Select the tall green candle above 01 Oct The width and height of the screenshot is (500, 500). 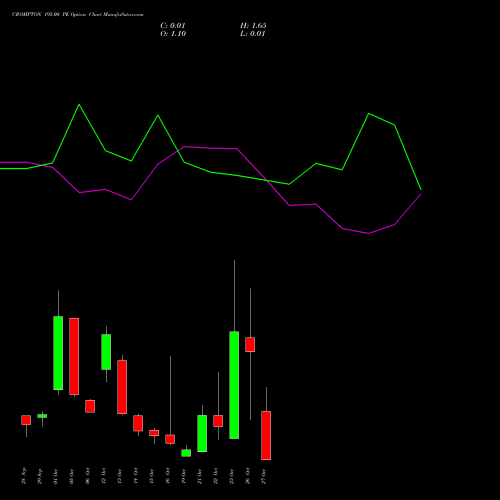58,353
